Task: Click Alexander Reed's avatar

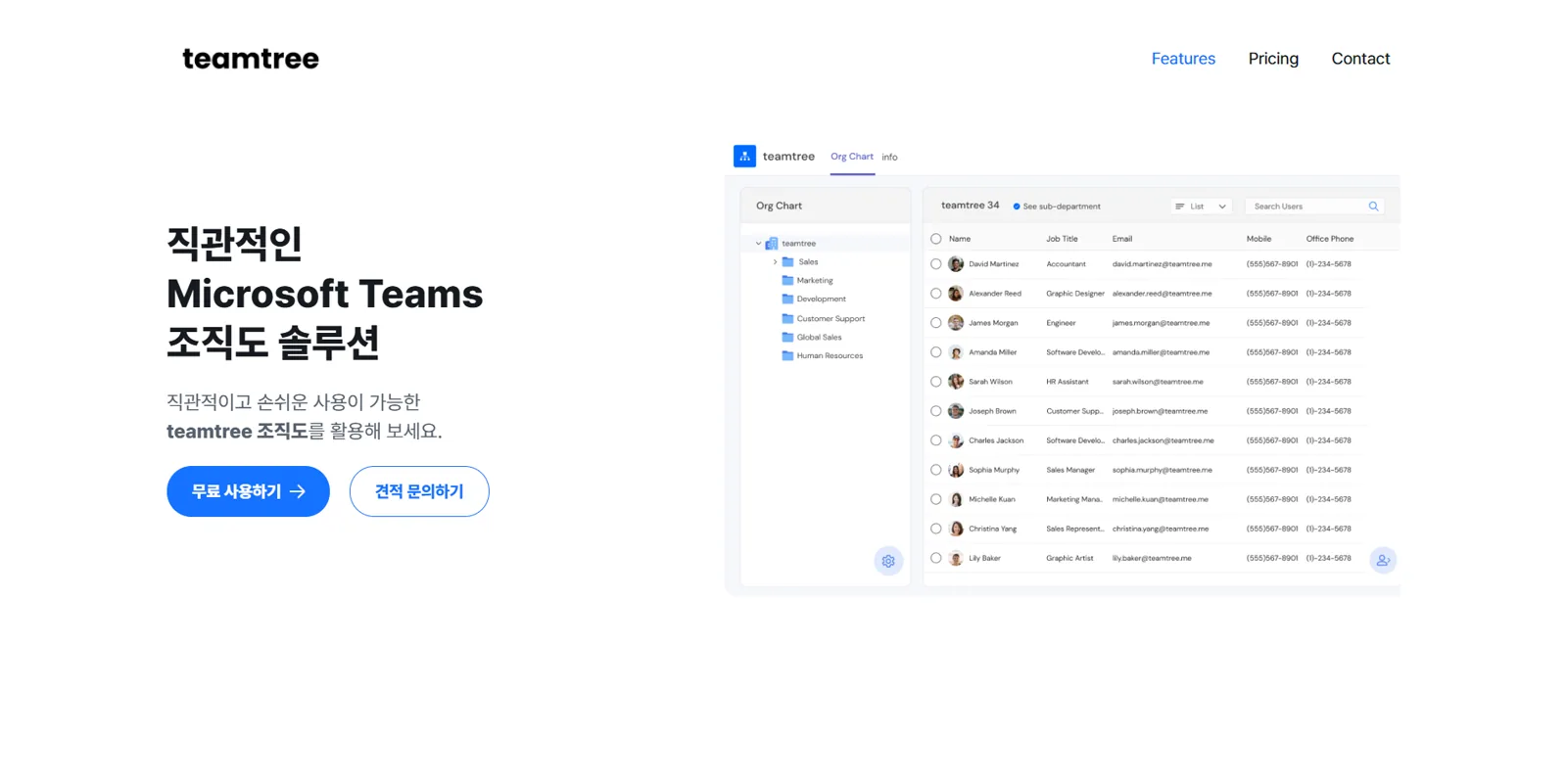Action: point(956,294)
